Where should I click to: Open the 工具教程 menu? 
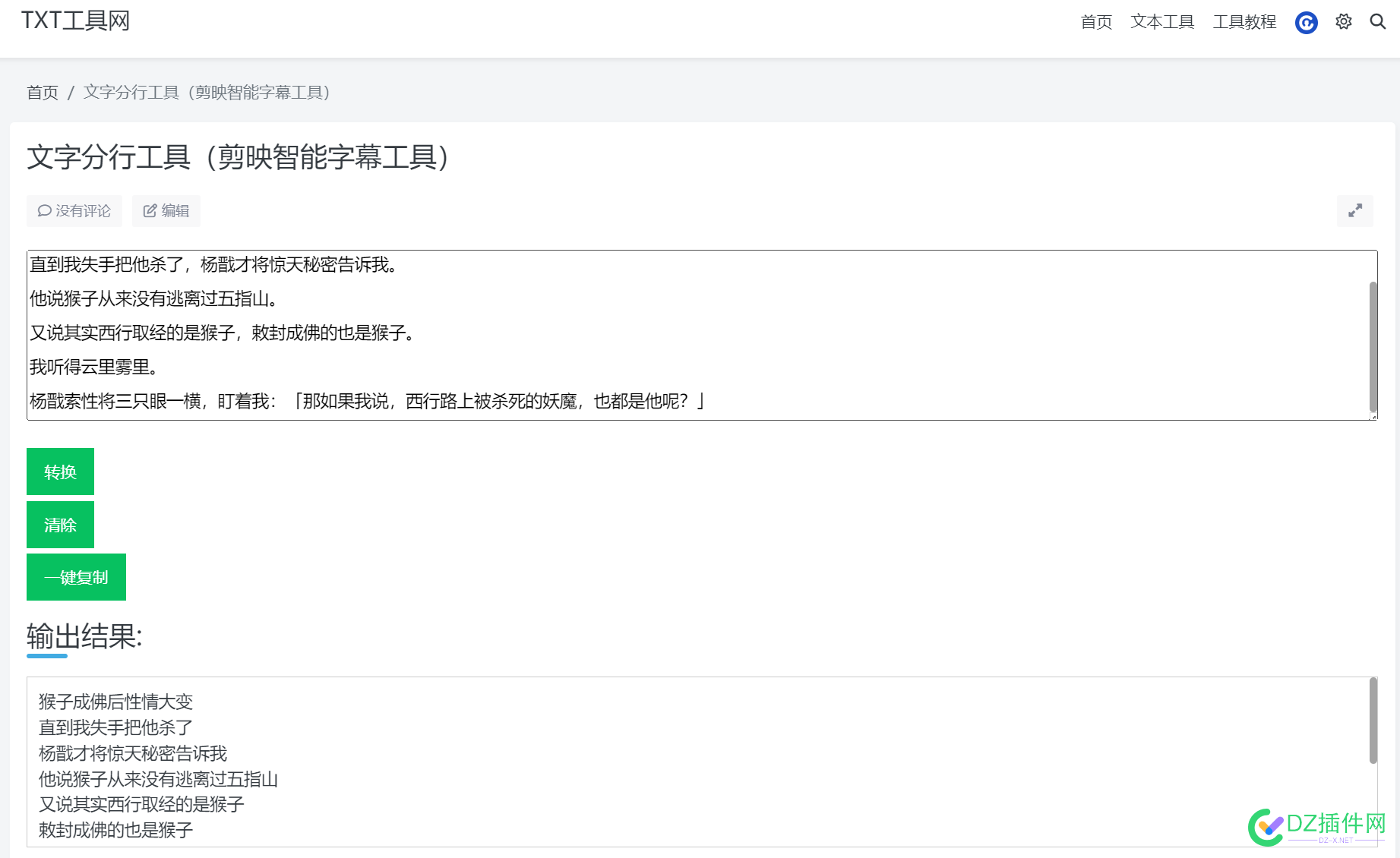pyautogui.click(x=1244, y=22)
